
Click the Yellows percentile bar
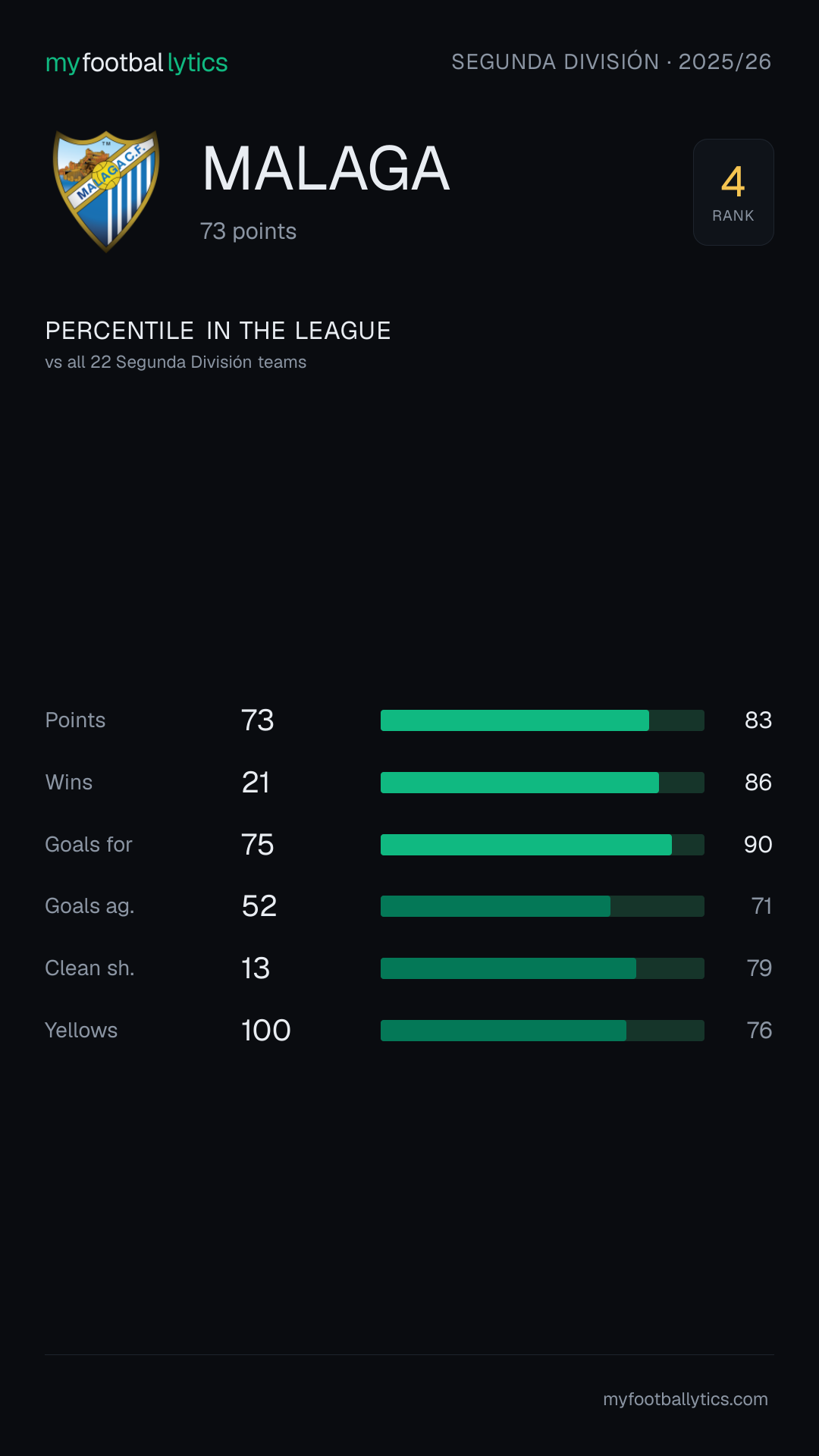542,1031
